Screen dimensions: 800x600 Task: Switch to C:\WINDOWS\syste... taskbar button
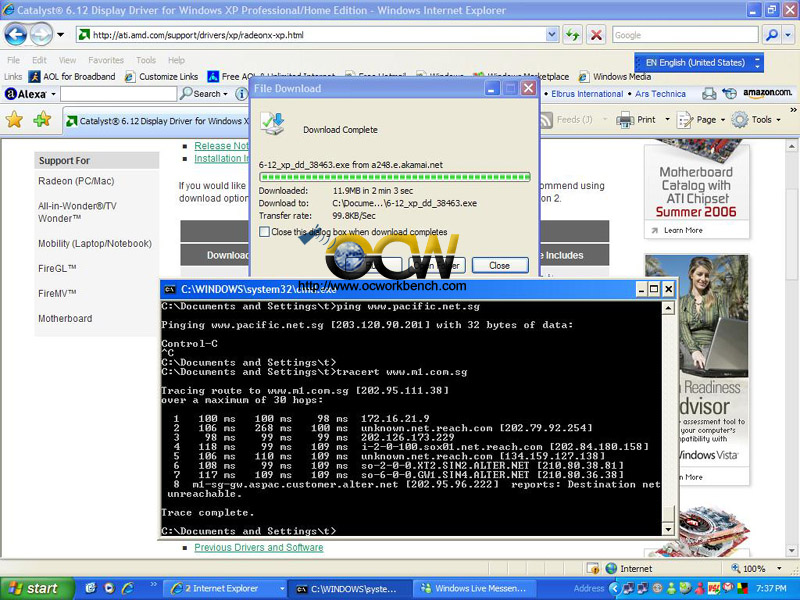pos(349,588)
